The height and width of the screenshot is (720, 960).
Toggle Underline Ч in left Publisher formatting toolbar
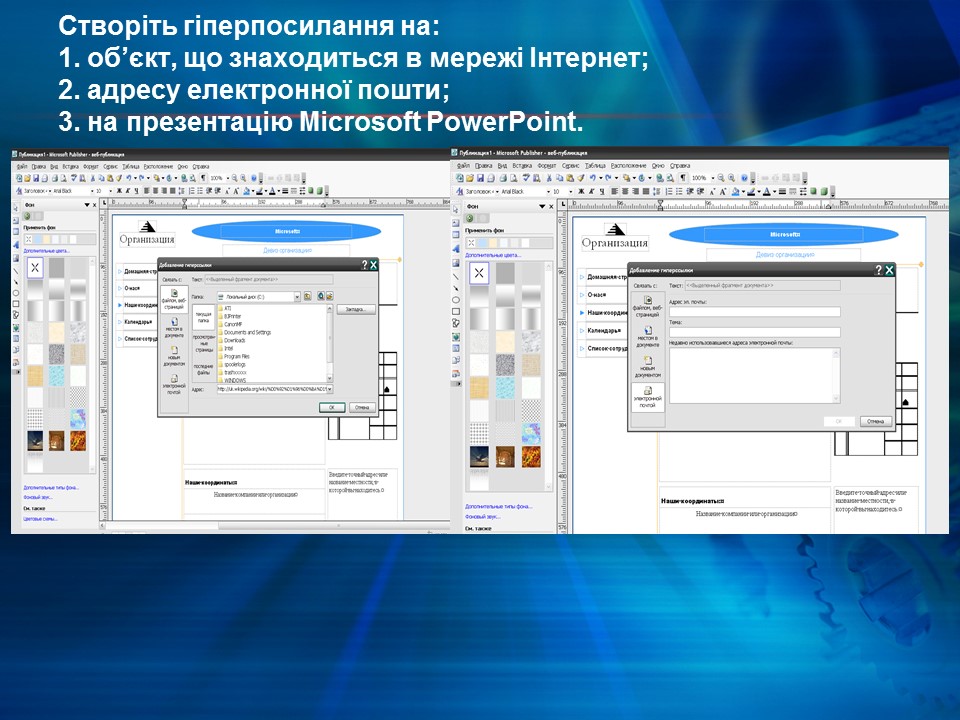click(x=136, y=191)
